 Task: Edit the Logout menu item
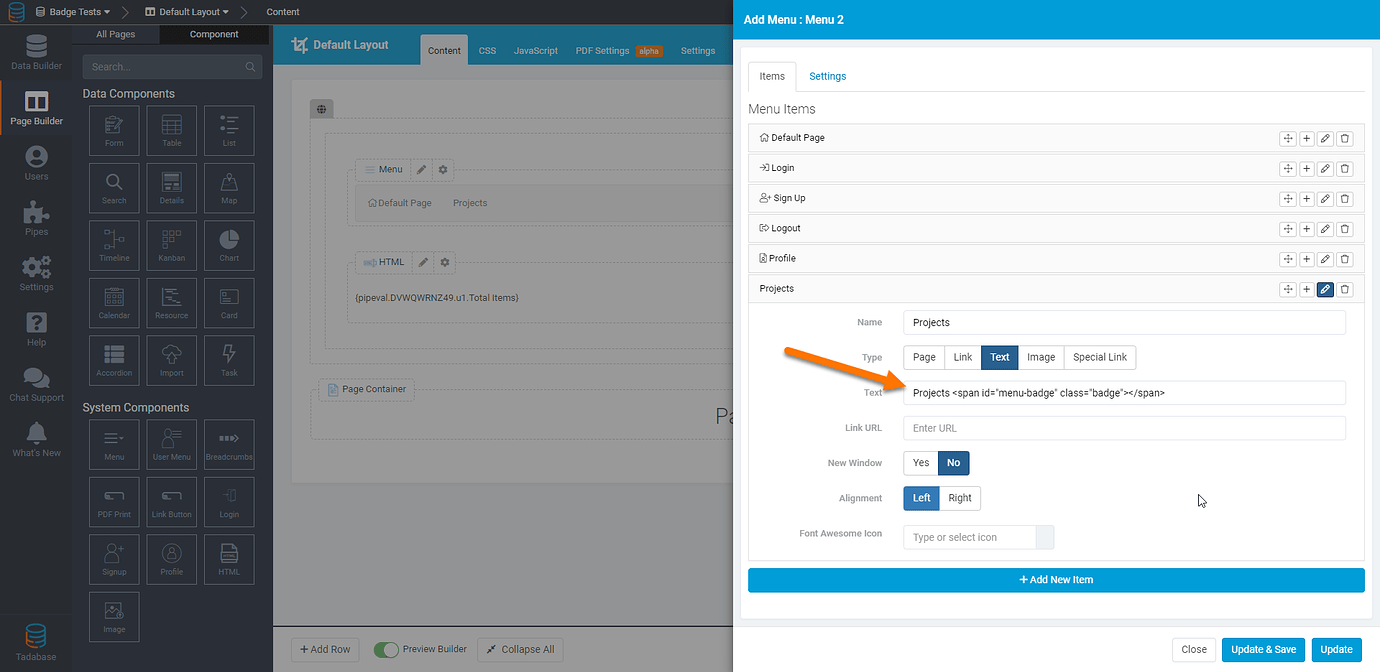[1325, 229]
